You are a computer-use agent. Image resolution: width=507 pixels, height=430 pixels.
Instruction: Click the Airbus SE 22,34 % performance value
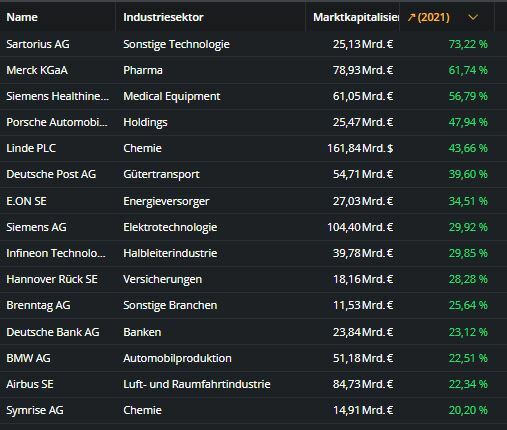(x=468, y=384)
